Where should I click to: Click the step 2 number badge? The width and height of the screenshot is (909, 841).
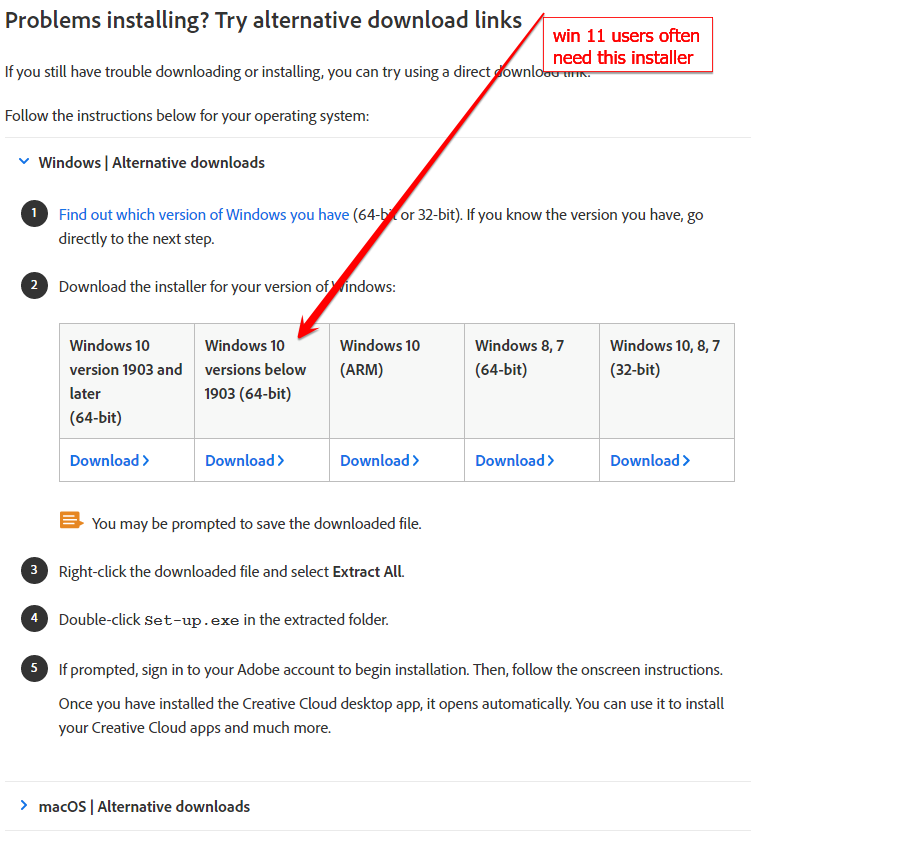point(34,286)
